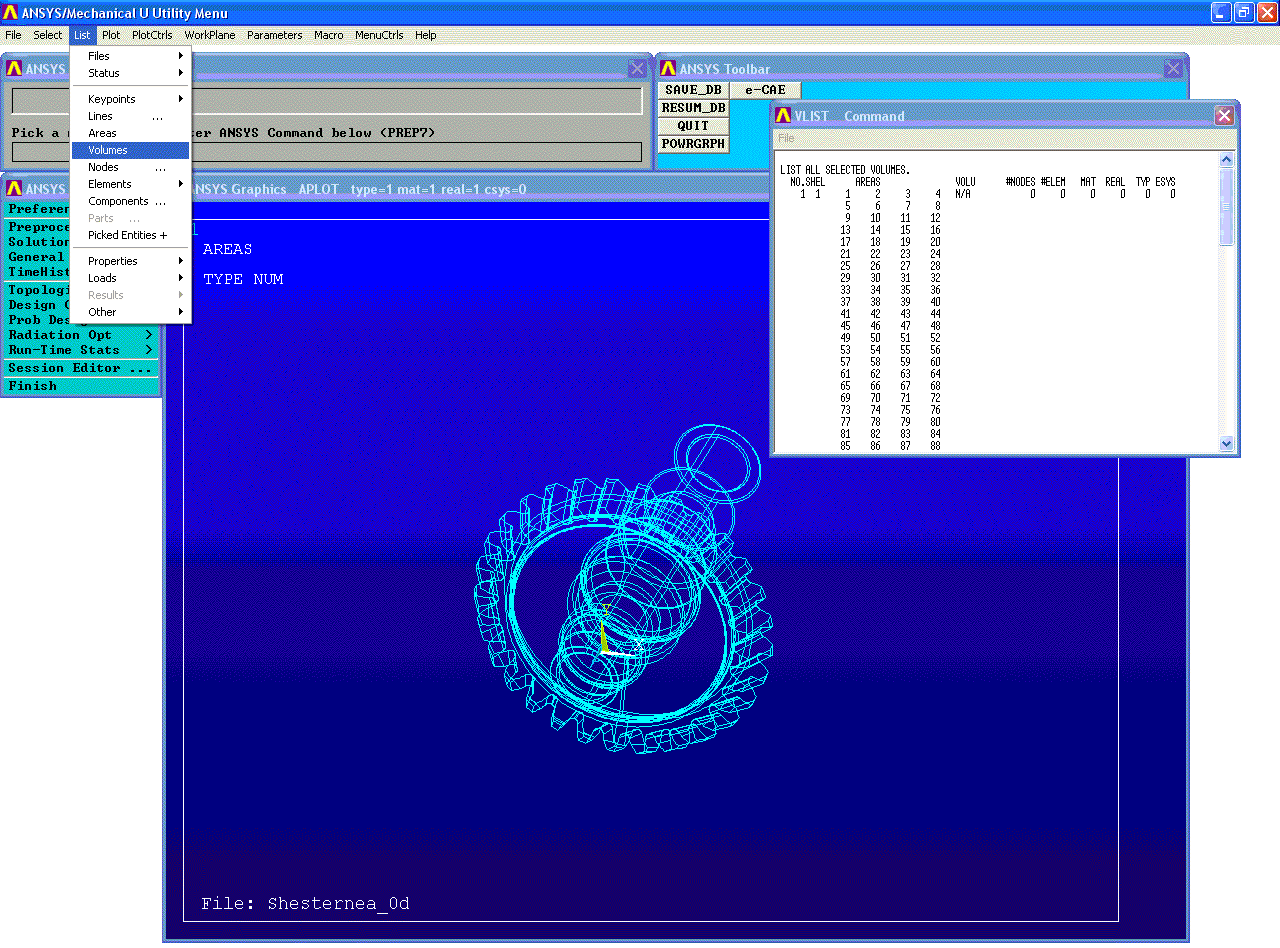
Task: Open the Plot menu
Action: tap(111, 35)
